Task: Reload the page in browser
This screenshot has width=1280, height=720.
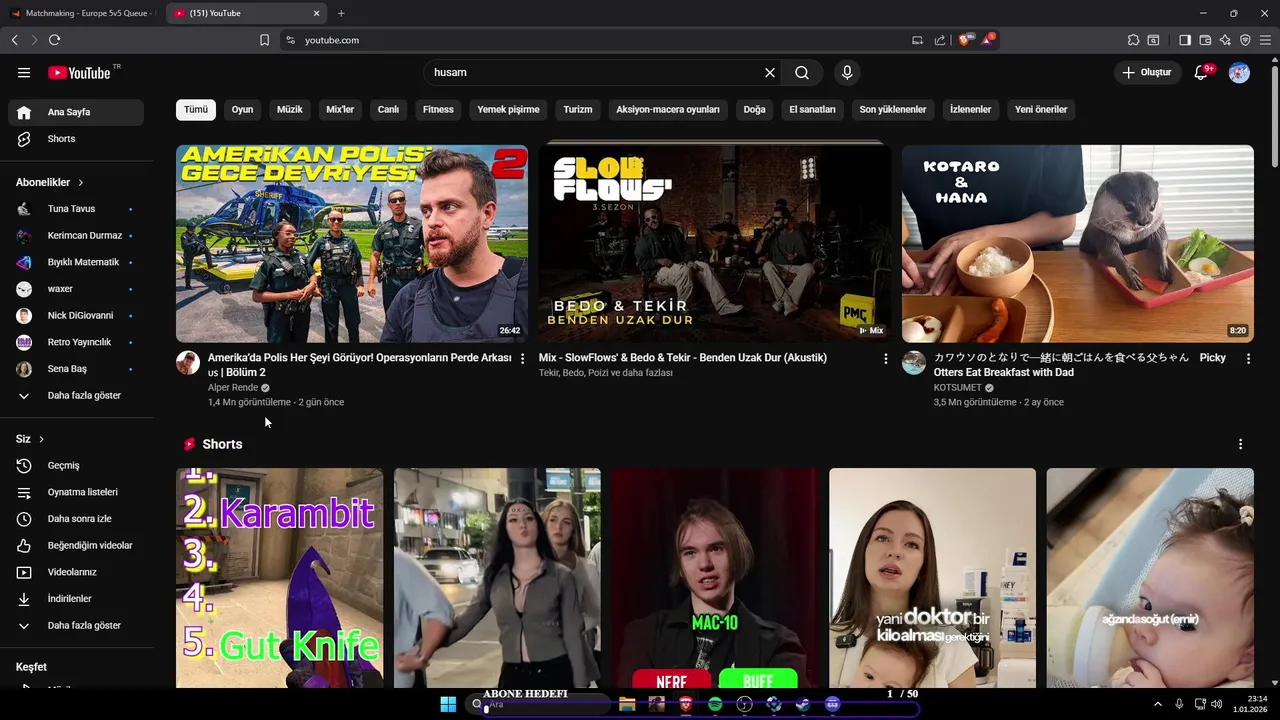Action: point(54,40)
